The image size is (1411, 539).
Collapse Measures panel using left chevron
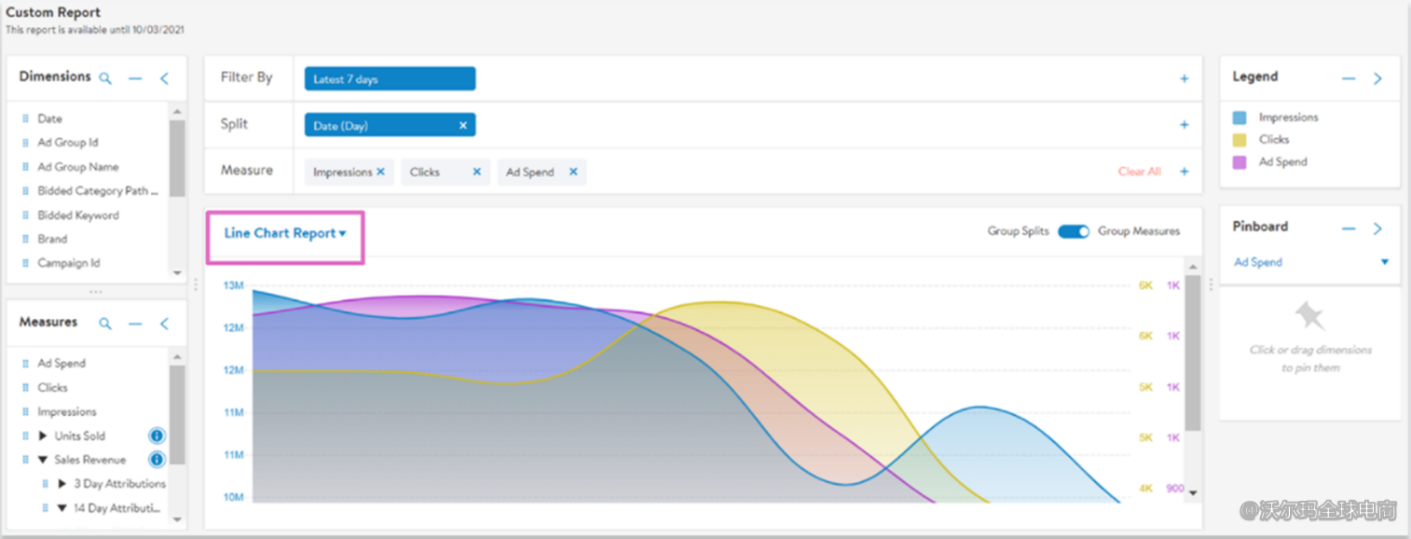pos(164,323)
